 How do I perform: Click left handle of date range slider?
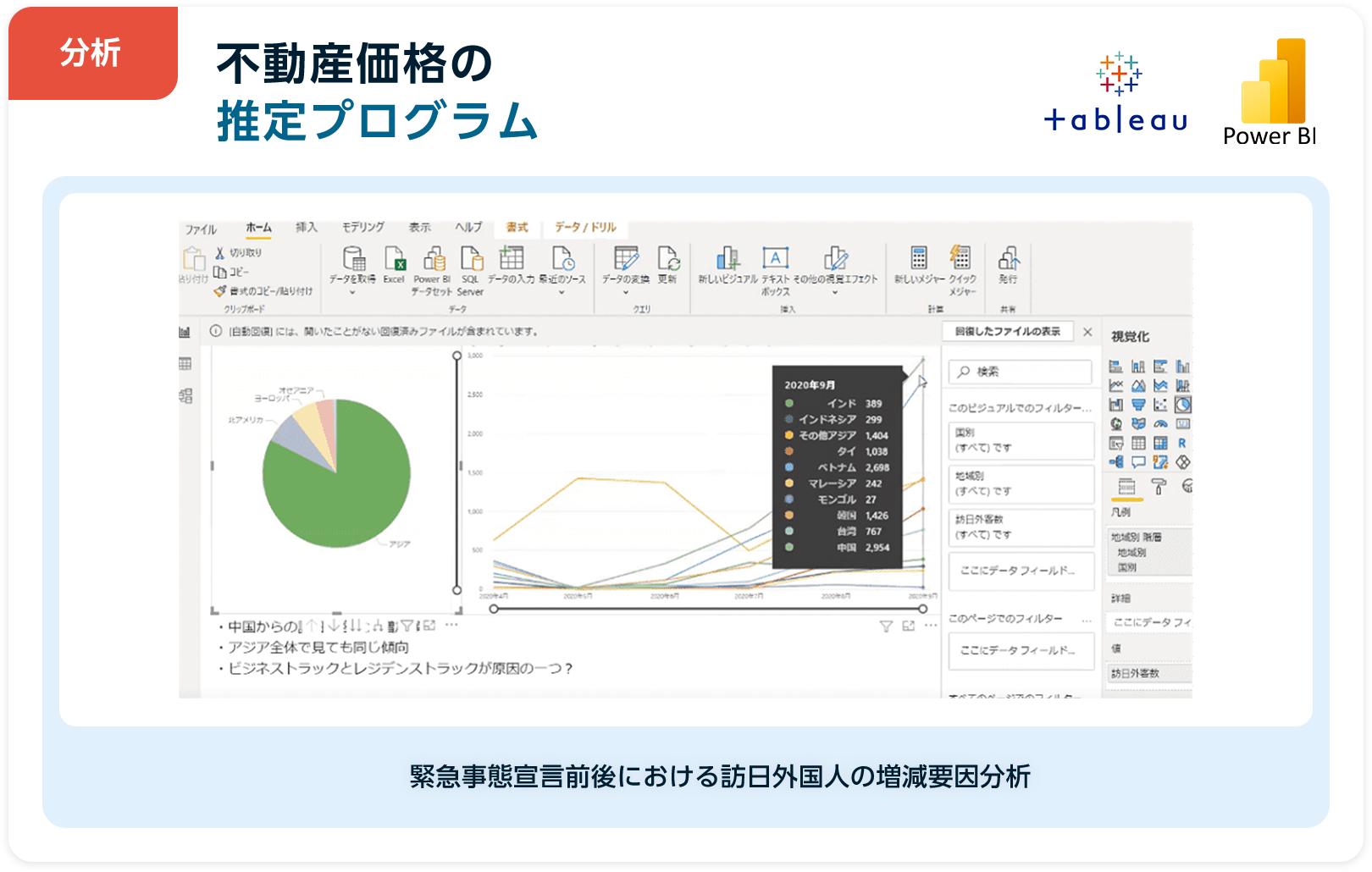[x=494, y=609]
